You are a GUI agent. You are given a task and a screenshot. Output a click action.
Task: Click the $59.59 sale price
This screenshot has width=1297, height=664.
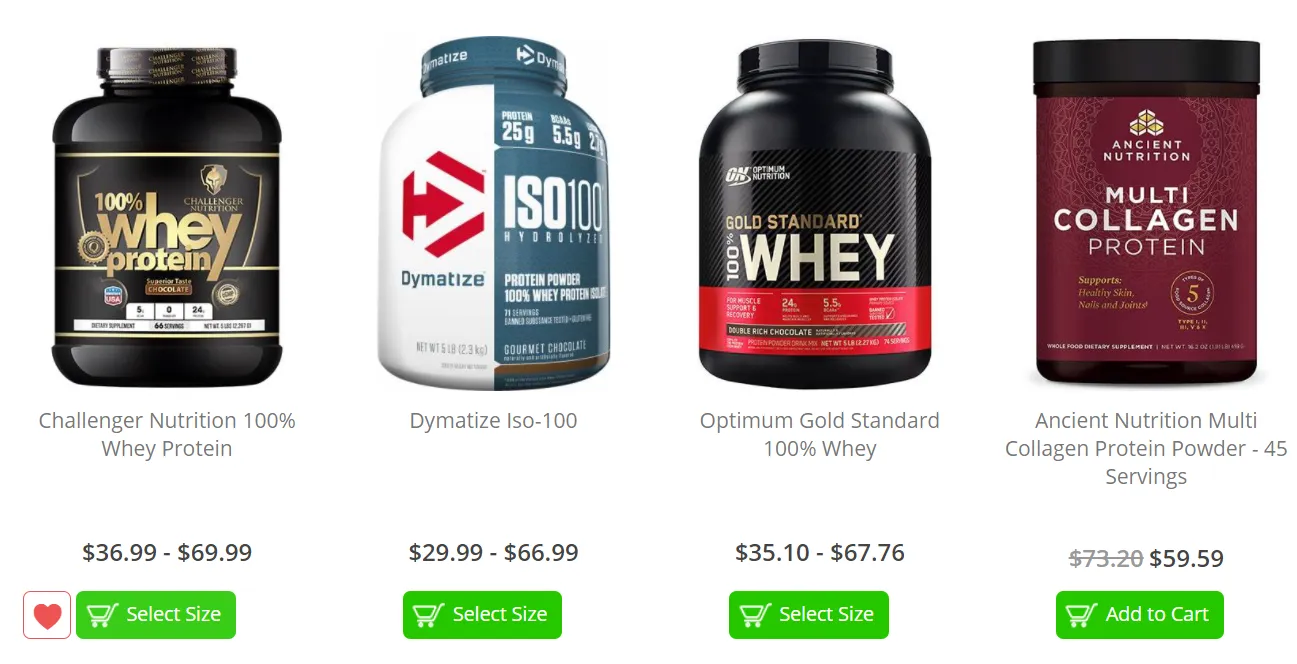click(1187, 558)
